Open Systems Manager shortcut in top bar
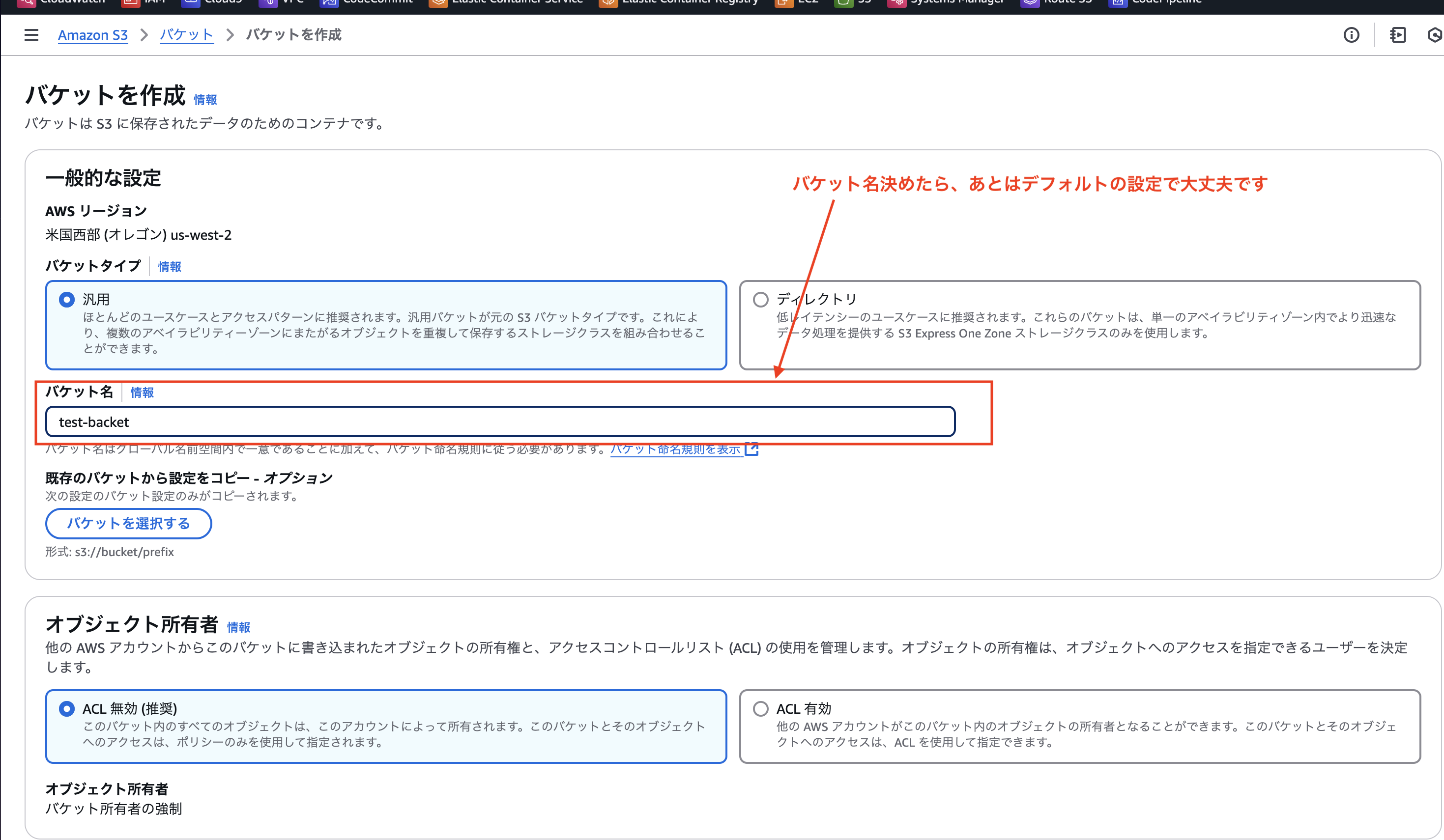Screen dimensions: 1444x840 point(947,1)
